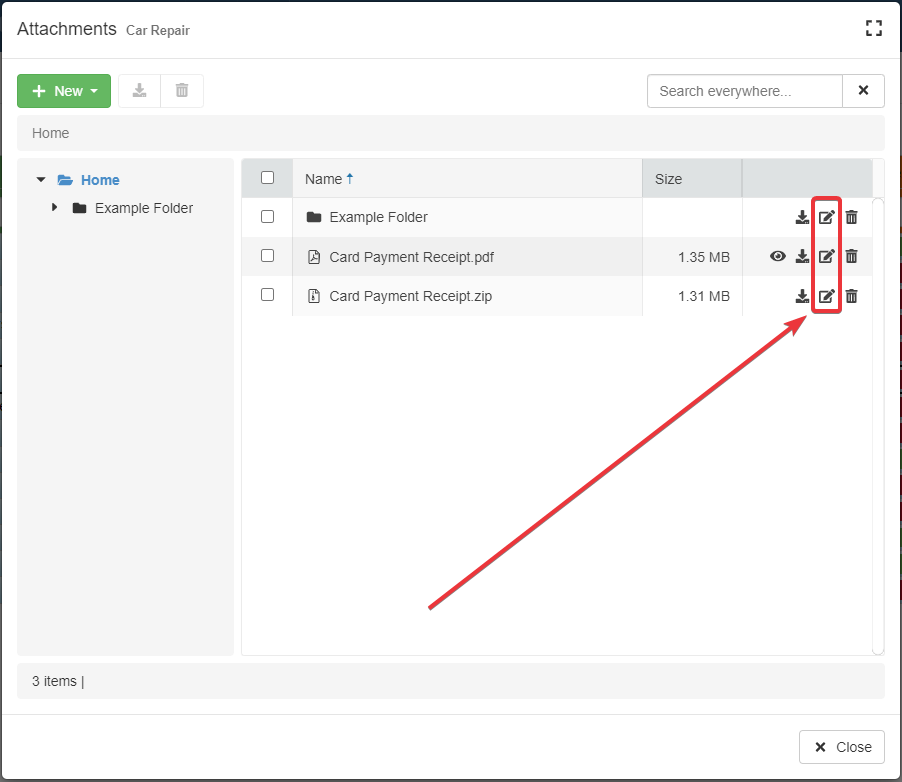The width and height of the screenshot is (902, 782).
Task: Focus the Search everywhere field
Action: pyautogui.click(x=744, y=91)
